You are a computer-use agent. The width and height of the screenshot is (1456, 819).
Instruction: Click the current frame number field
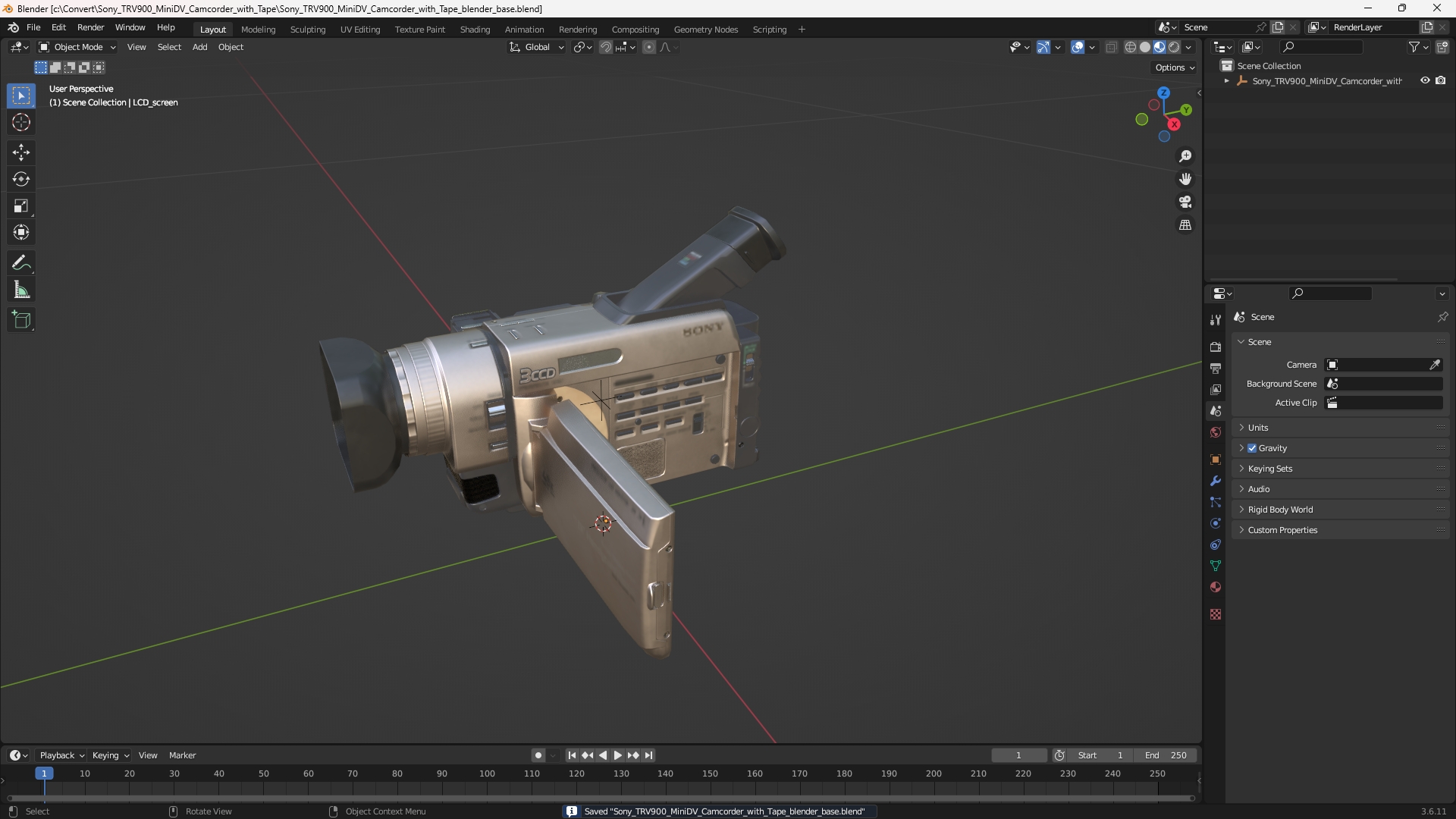pos(1018,755)
